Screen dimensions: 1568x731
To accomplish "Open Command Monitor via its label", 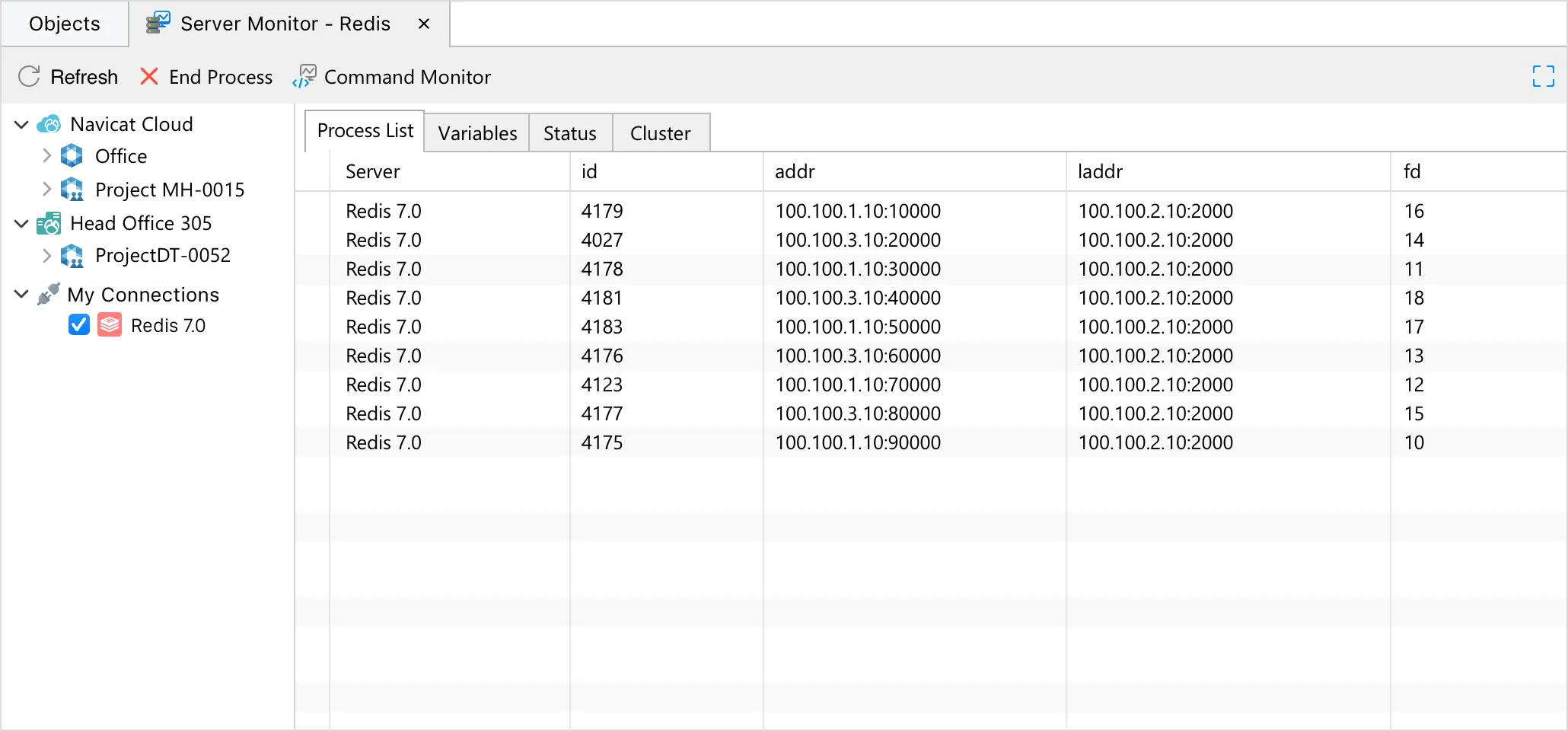I will point(407,77).
